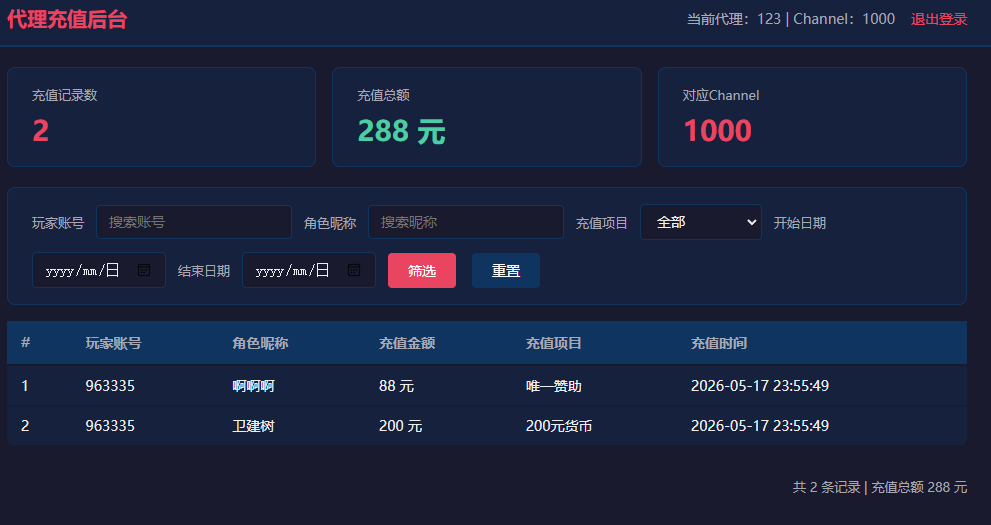Click the 充值总额 value 288 元
The width and height of the screenshot is (991, 525).
coord(401,131)
